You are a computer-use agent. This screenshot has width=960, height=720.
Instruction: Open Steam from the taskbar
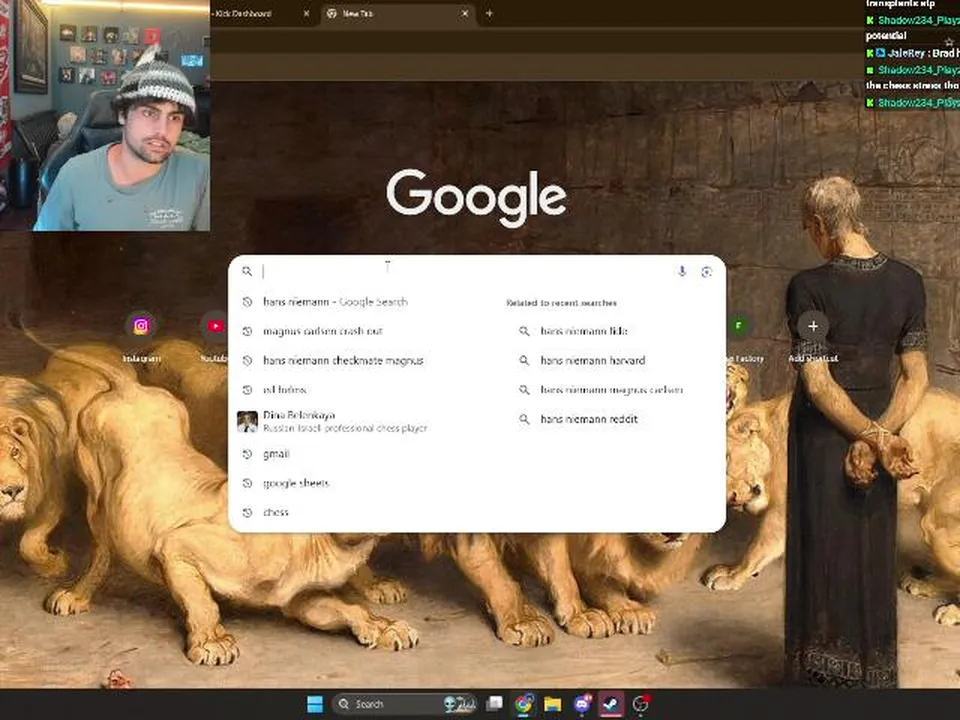tap(610, 704)
